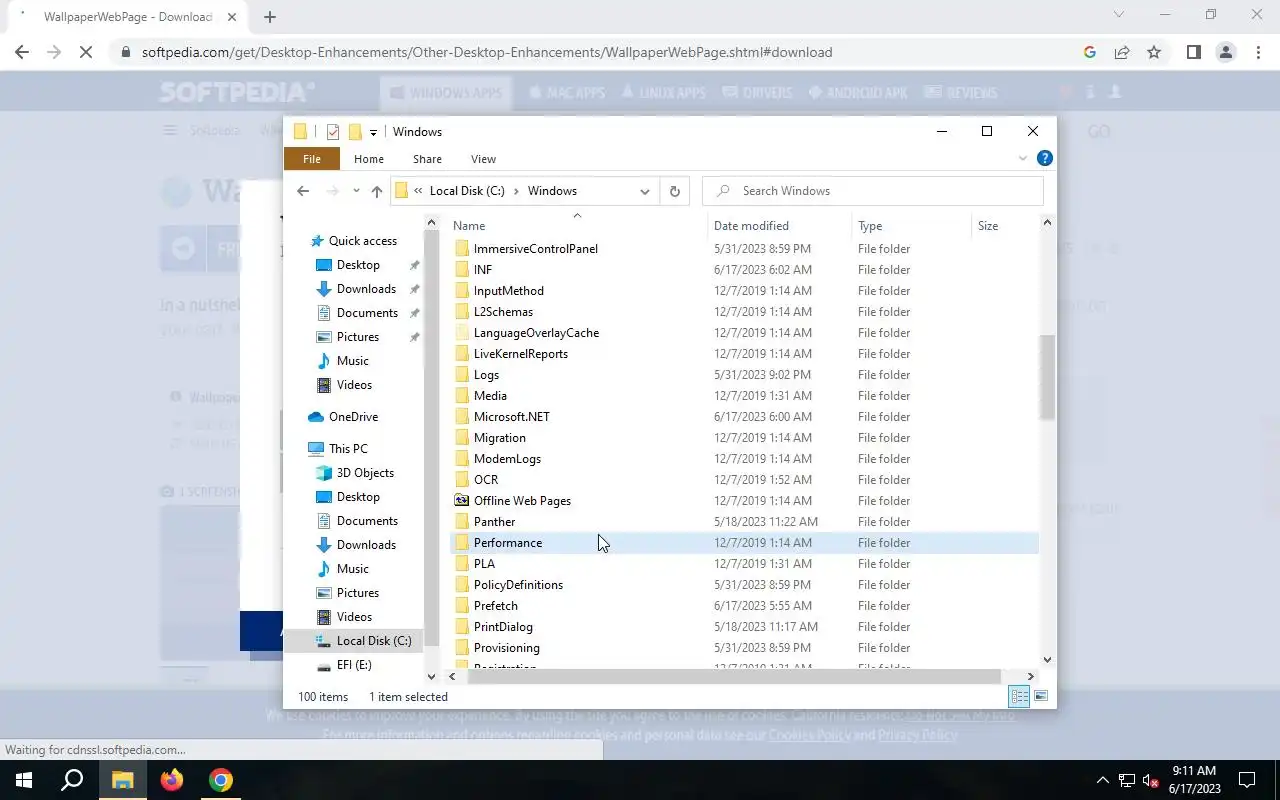Select the ModemLogs folder icon
Screen dimensions: 1280x800
[461, 459]
